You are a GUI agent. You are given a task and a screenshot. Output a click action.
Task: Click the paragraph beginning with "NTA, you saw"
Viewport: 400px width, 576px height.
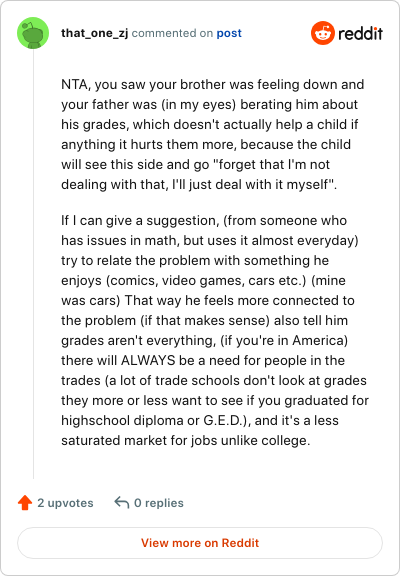pos(213,134)
